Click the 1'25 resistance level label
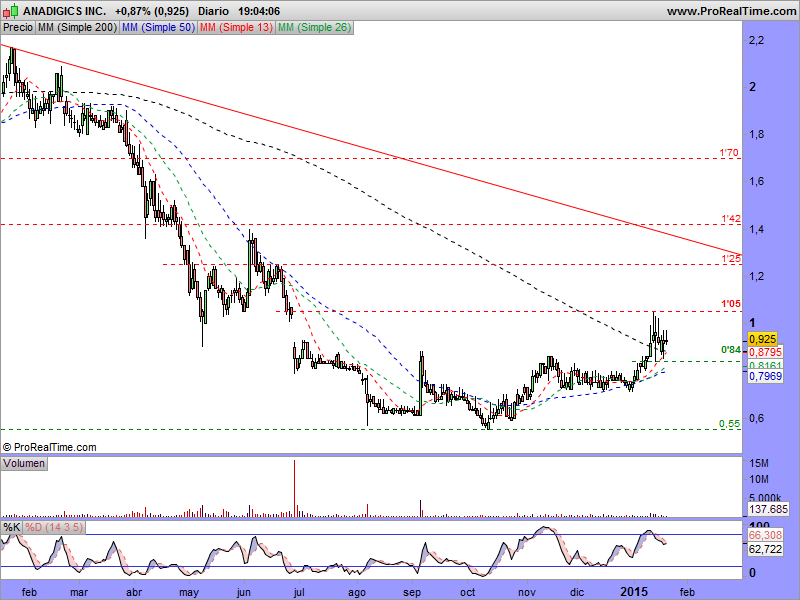Viewport: 800px width, 600px height. (x=731, y=259)
